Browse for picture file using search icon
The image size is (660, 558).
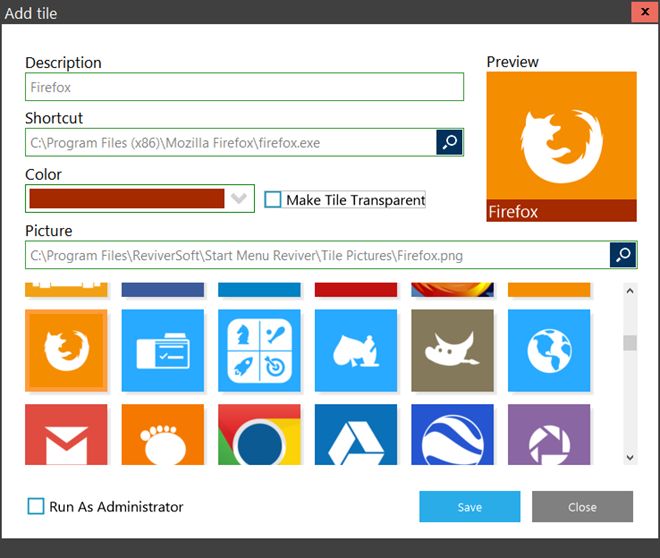click(623, 255)
